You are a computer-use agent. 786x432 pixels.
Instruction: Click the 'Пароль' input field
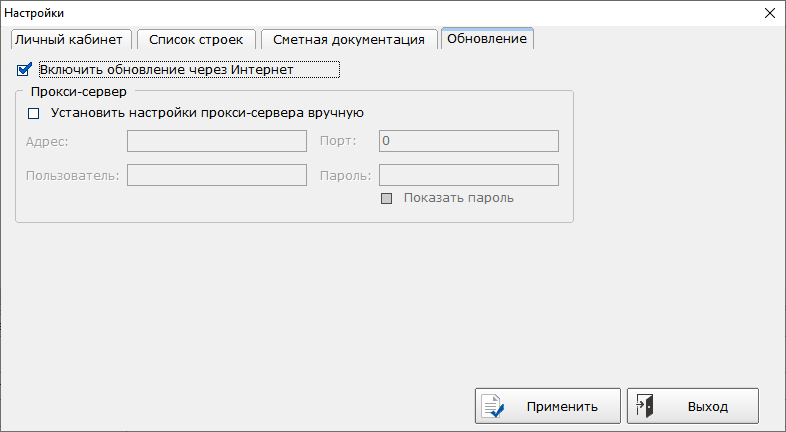[x=468, y=176]
